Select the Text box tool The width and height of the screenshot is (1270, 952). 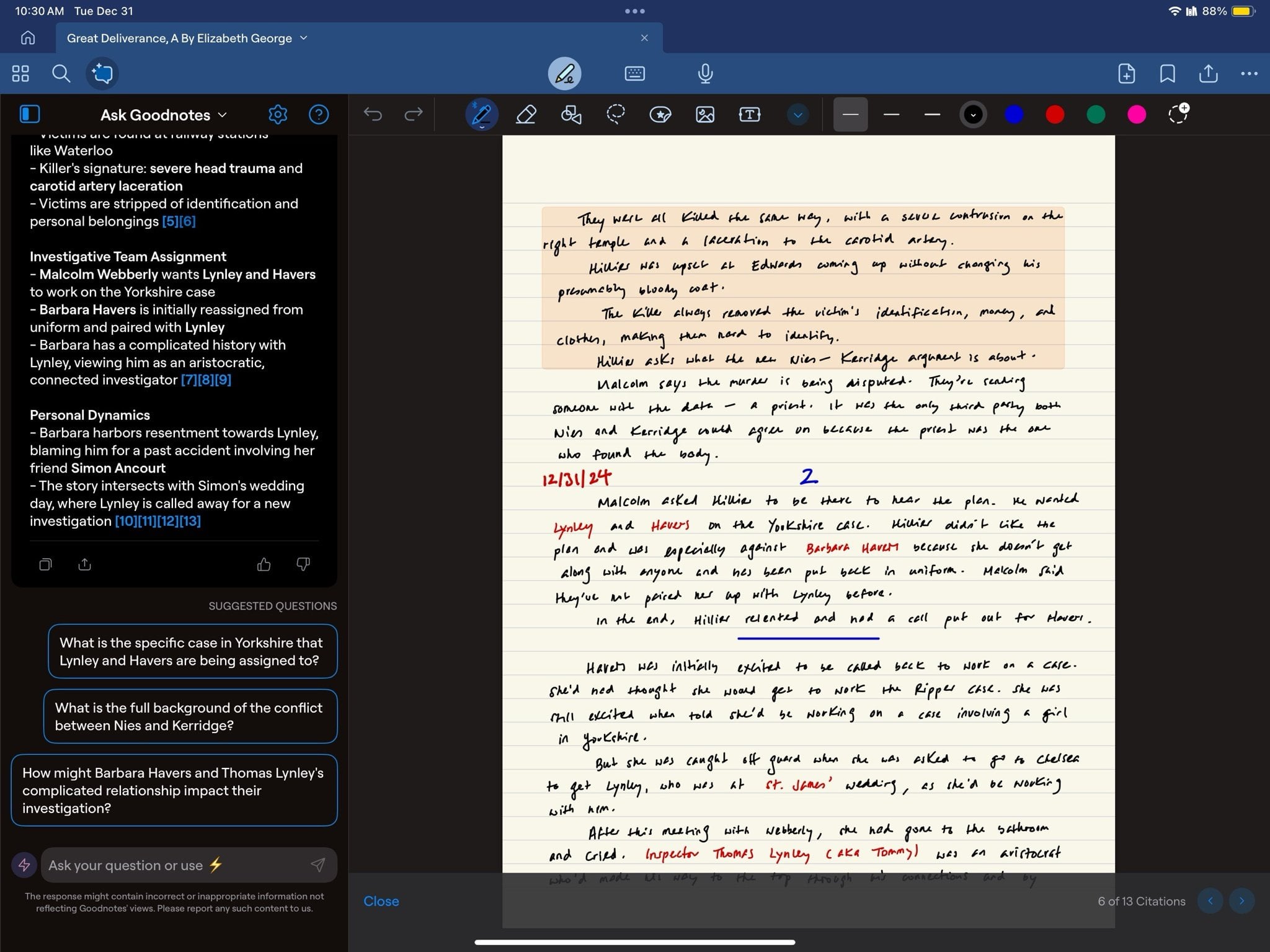tap(750, 114)
